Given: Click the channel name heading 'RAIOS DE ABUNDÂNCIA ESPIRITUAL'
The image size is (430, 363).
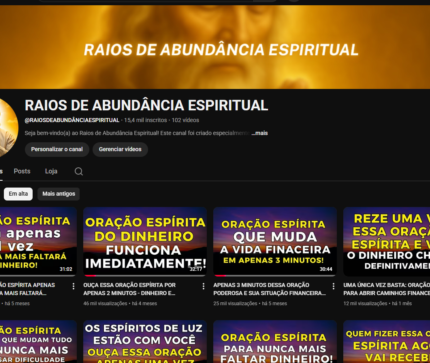Looking at the screenshot, I should [x=146, y=105].
